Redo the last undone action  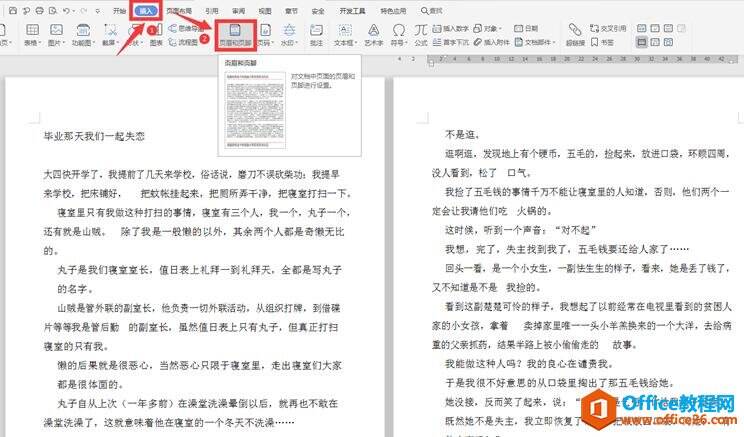[x=84, y=10]
